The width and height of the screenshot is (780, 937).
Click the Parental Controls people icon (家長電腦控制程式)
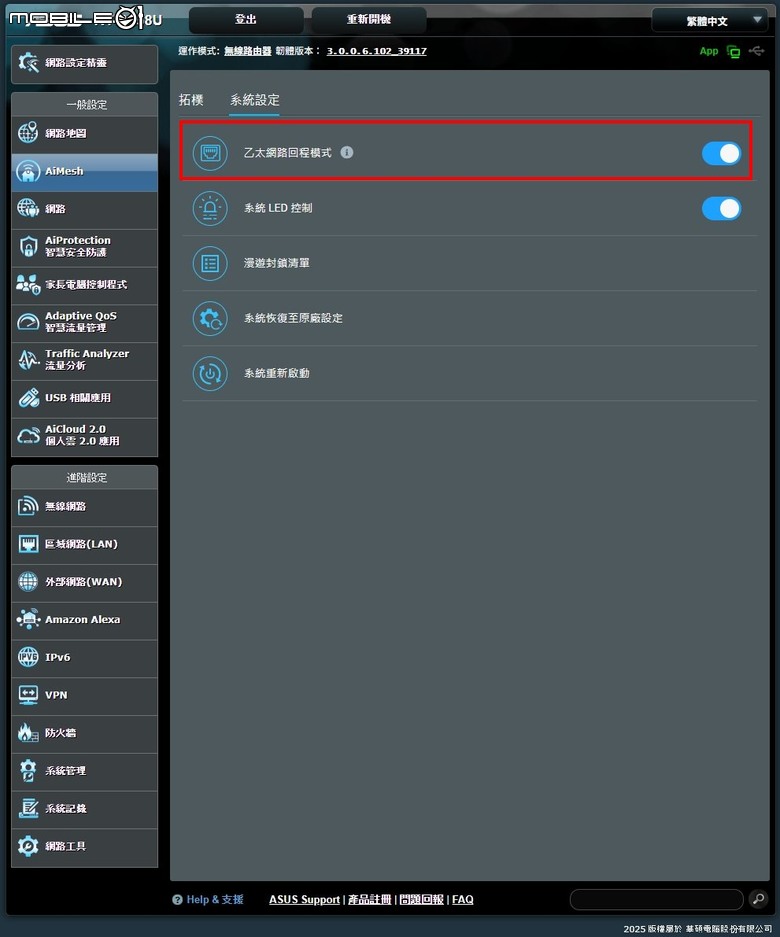[x=28, y=284]
